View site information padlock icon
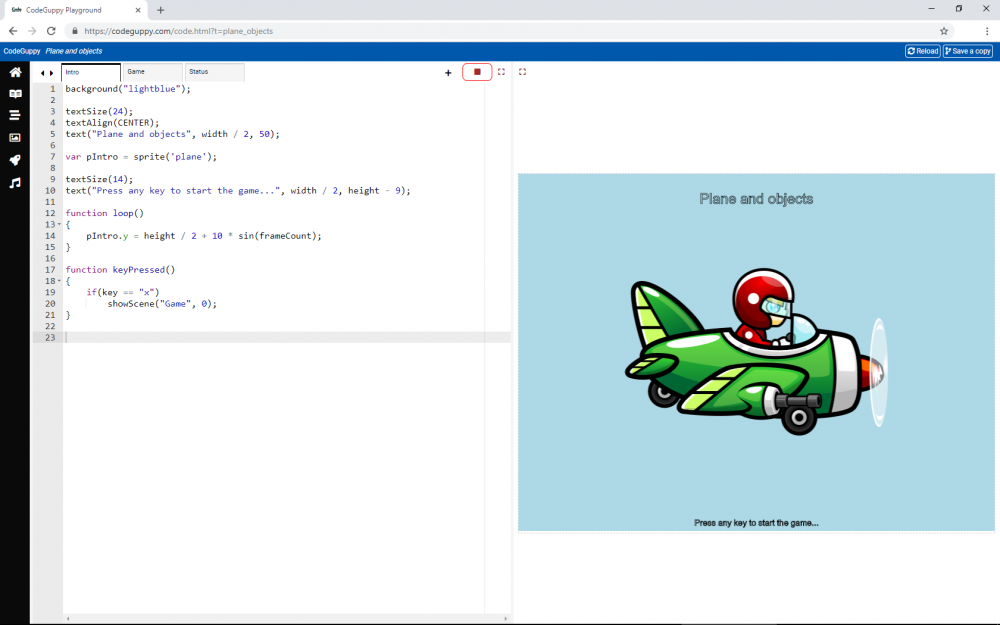This screenshot has width=1000, height=625. [75, 31]
